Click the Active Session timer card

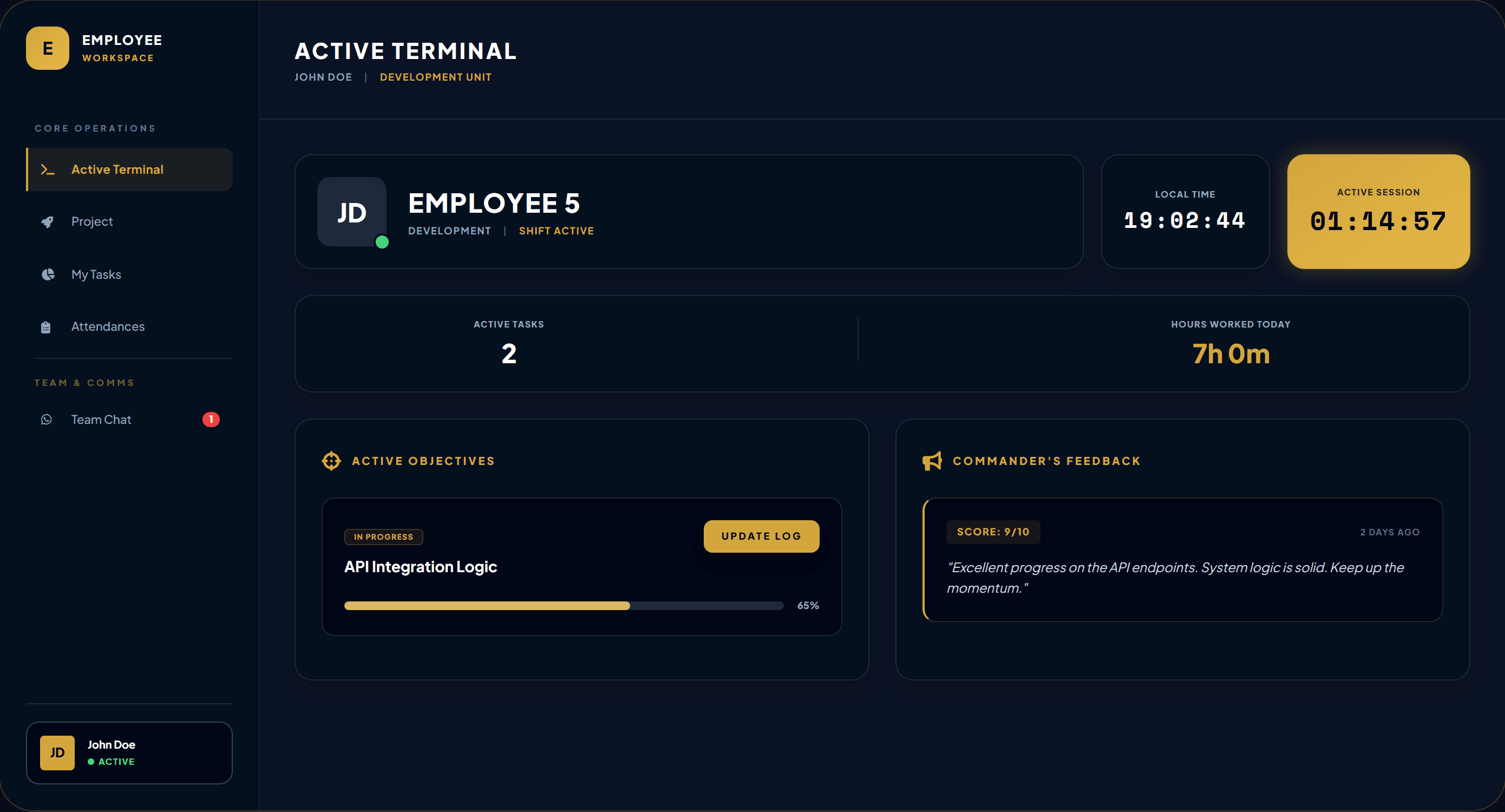[1378, 212]
